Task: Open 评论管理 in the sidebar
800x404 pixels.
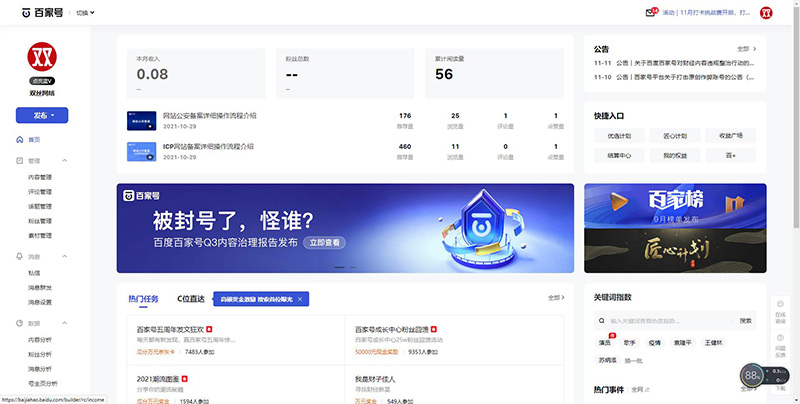Action: point(40,192)
